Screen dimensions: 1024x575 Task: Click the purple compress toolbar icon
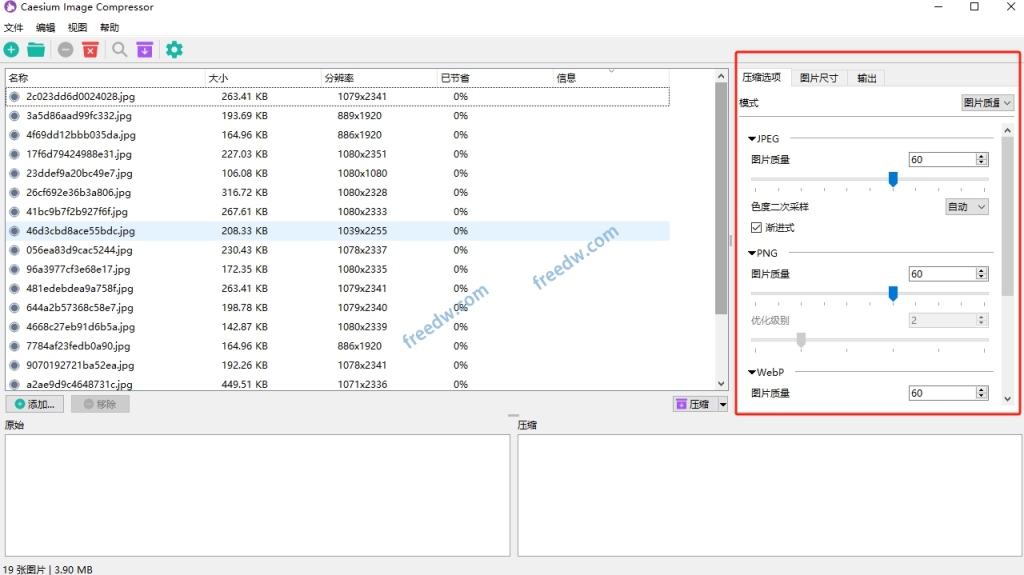(x=144, y=50)
